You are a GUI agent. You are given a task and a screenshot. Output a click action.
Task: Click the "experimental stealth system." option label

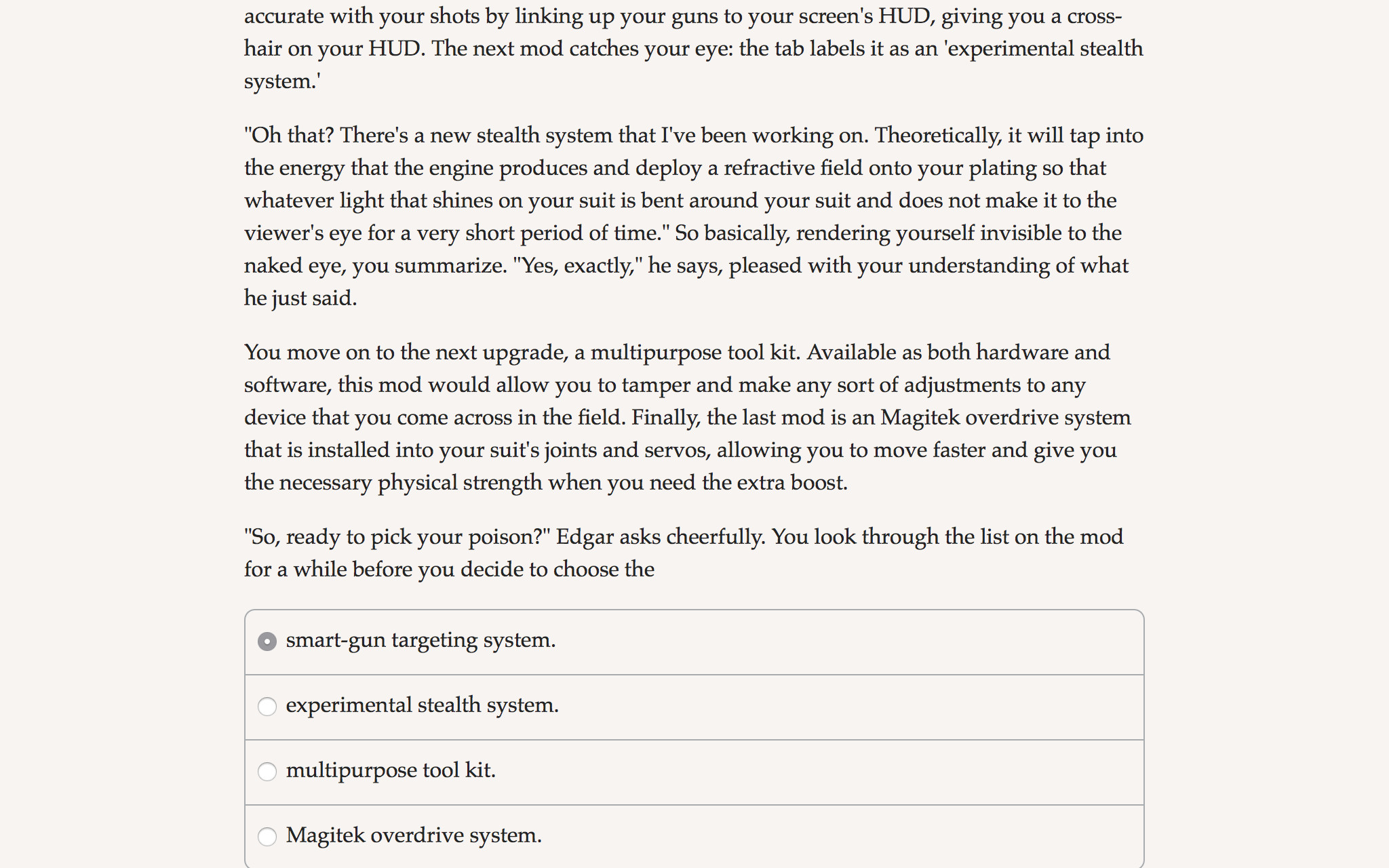(423, 706)
